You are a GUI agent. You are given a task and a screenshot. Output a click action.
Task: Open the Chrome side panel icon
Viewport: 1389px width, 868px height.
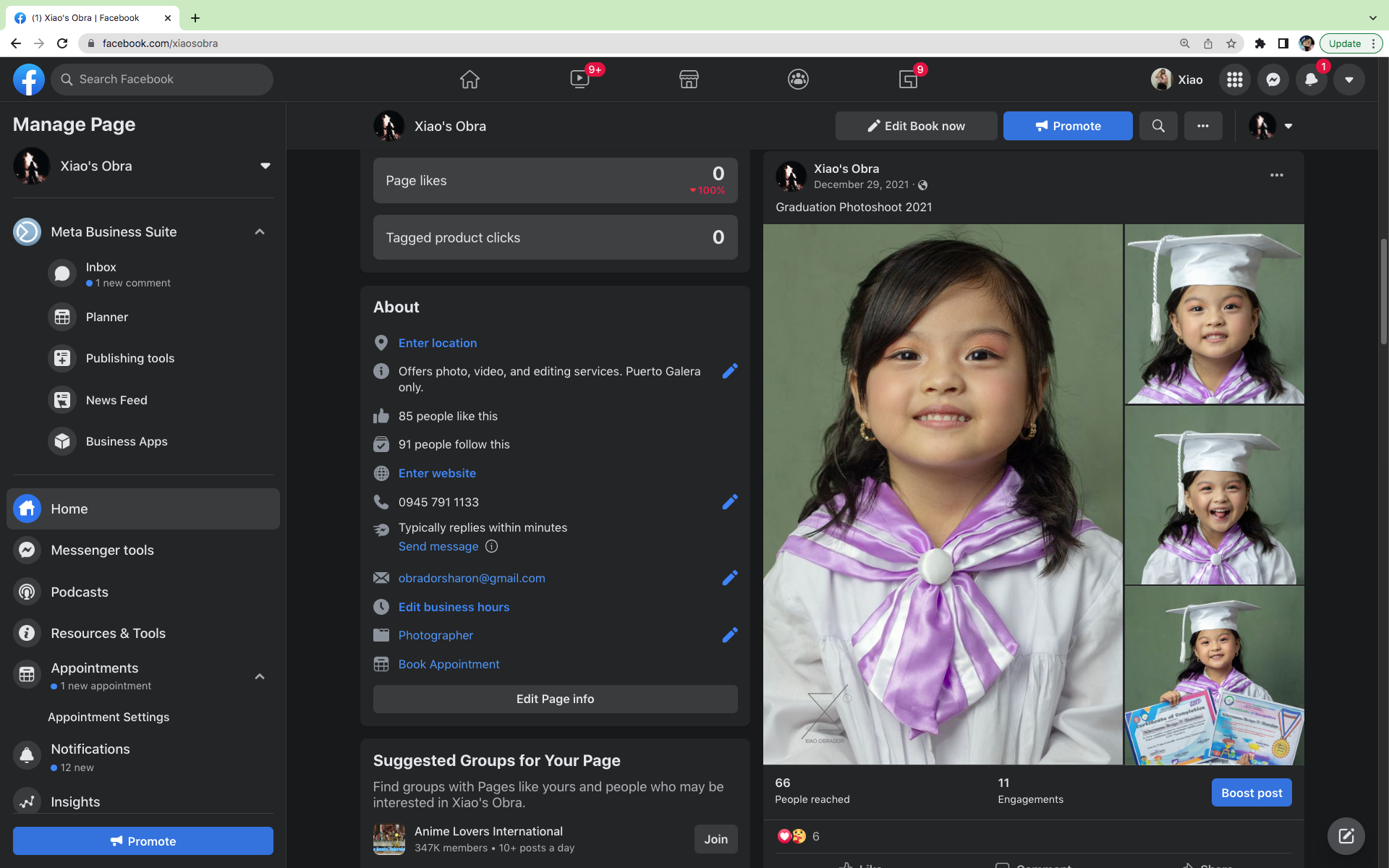(x=1283, y=43)
